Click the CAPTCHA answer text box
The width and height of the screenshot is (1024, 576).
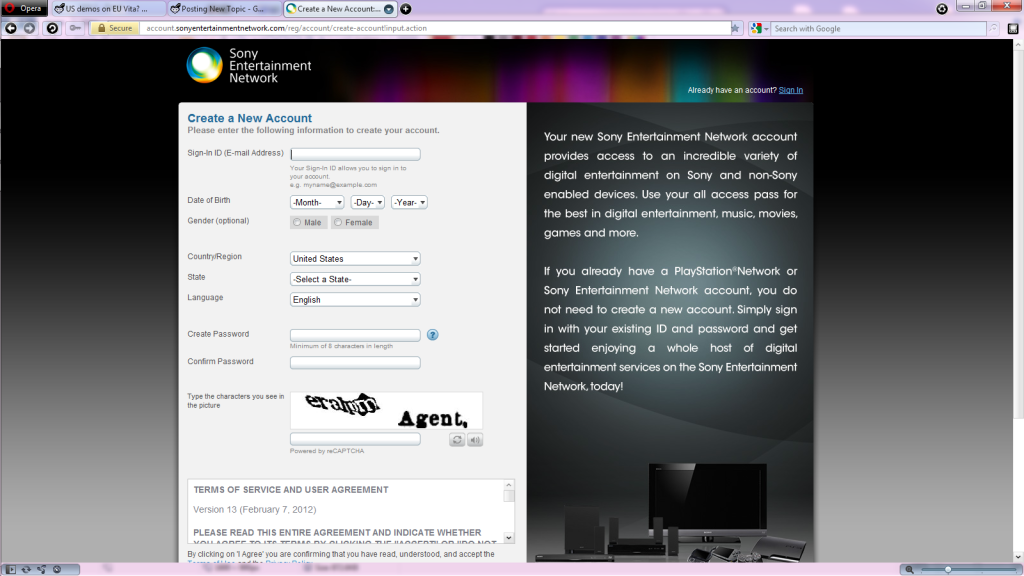(x=355, y=440)
